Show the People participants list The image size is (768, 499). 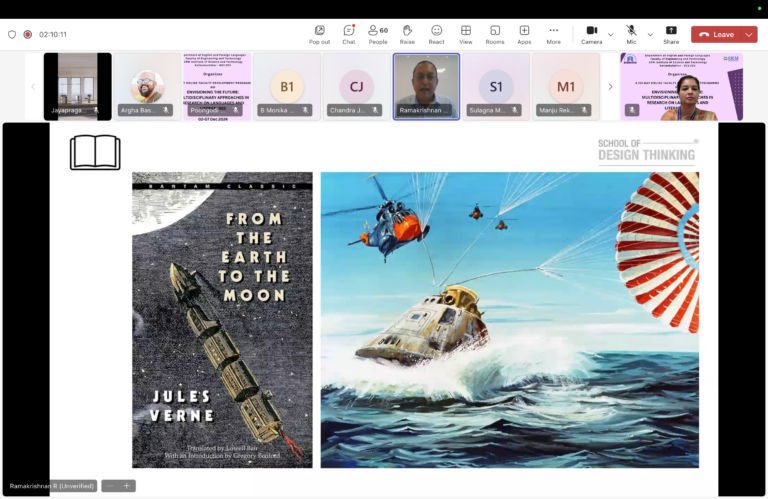(378, 34)
